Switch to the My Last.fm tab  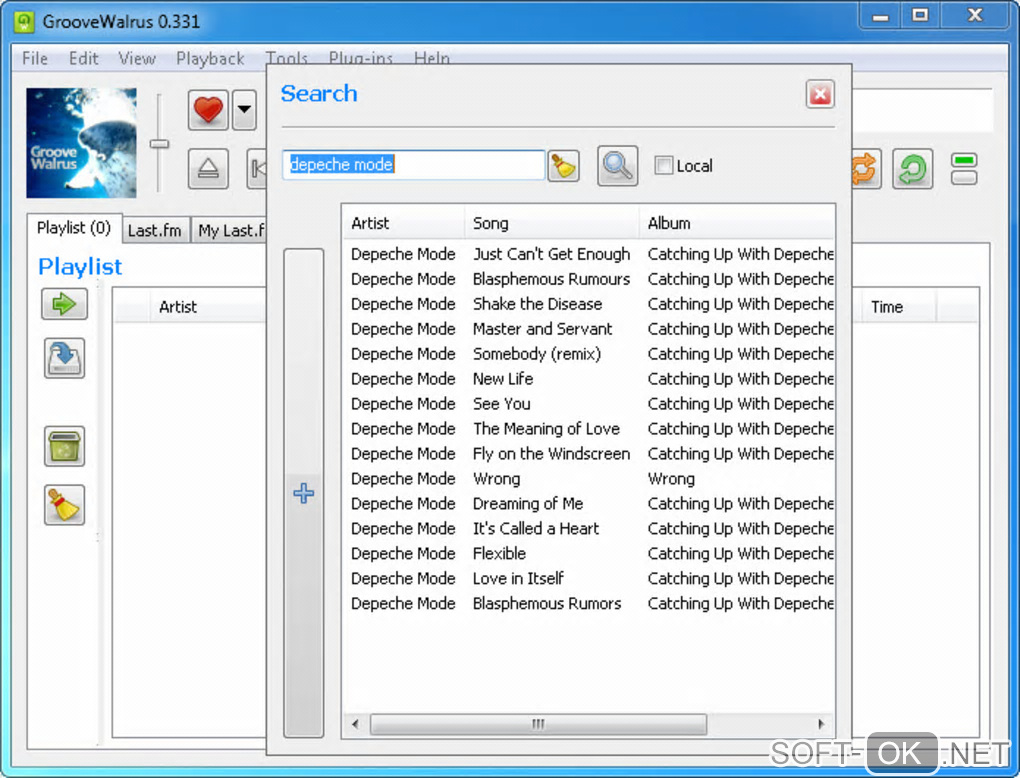click(229, 230)
